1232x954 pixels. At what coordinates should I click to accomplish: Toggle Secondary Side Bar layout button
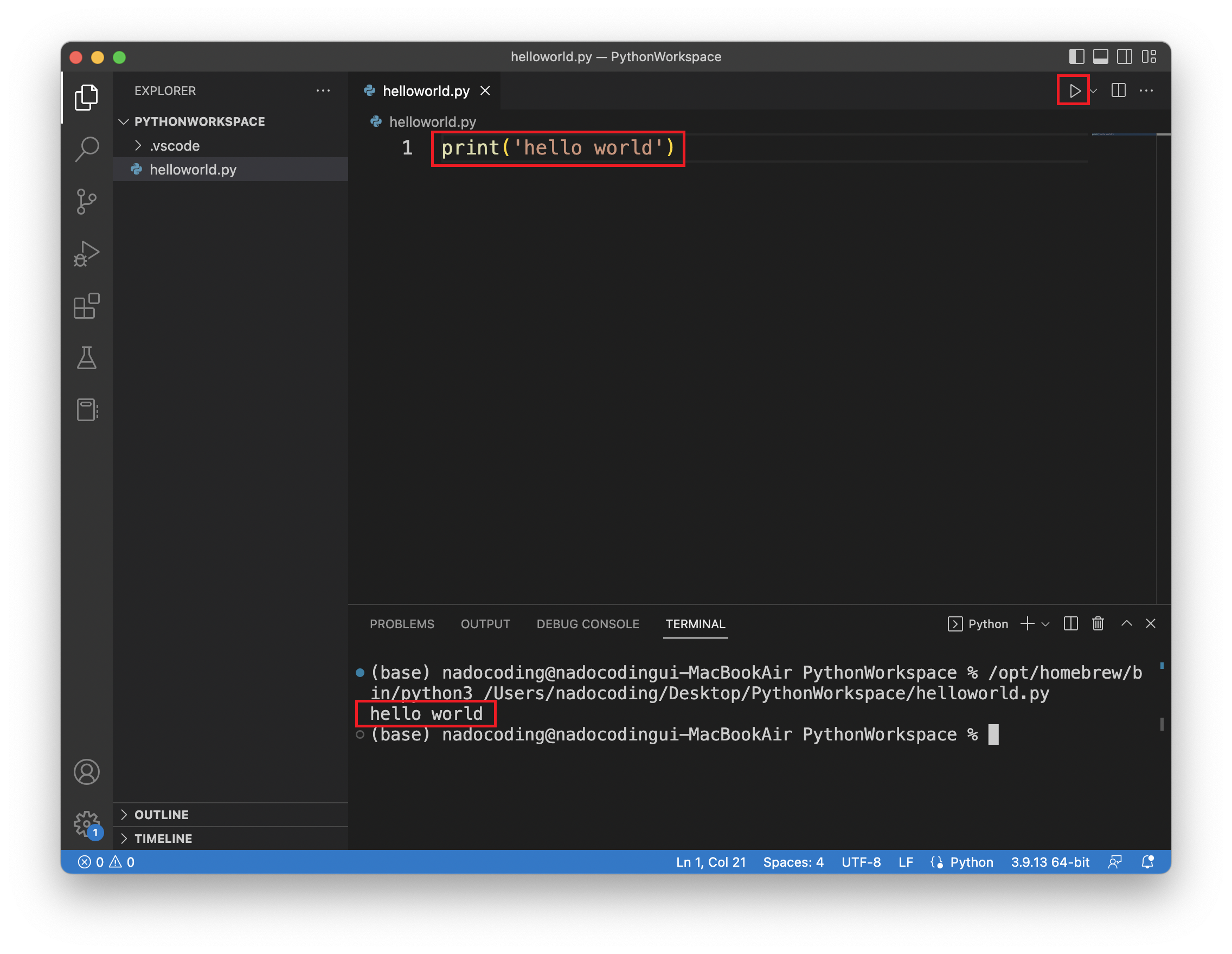point(1124,57)
